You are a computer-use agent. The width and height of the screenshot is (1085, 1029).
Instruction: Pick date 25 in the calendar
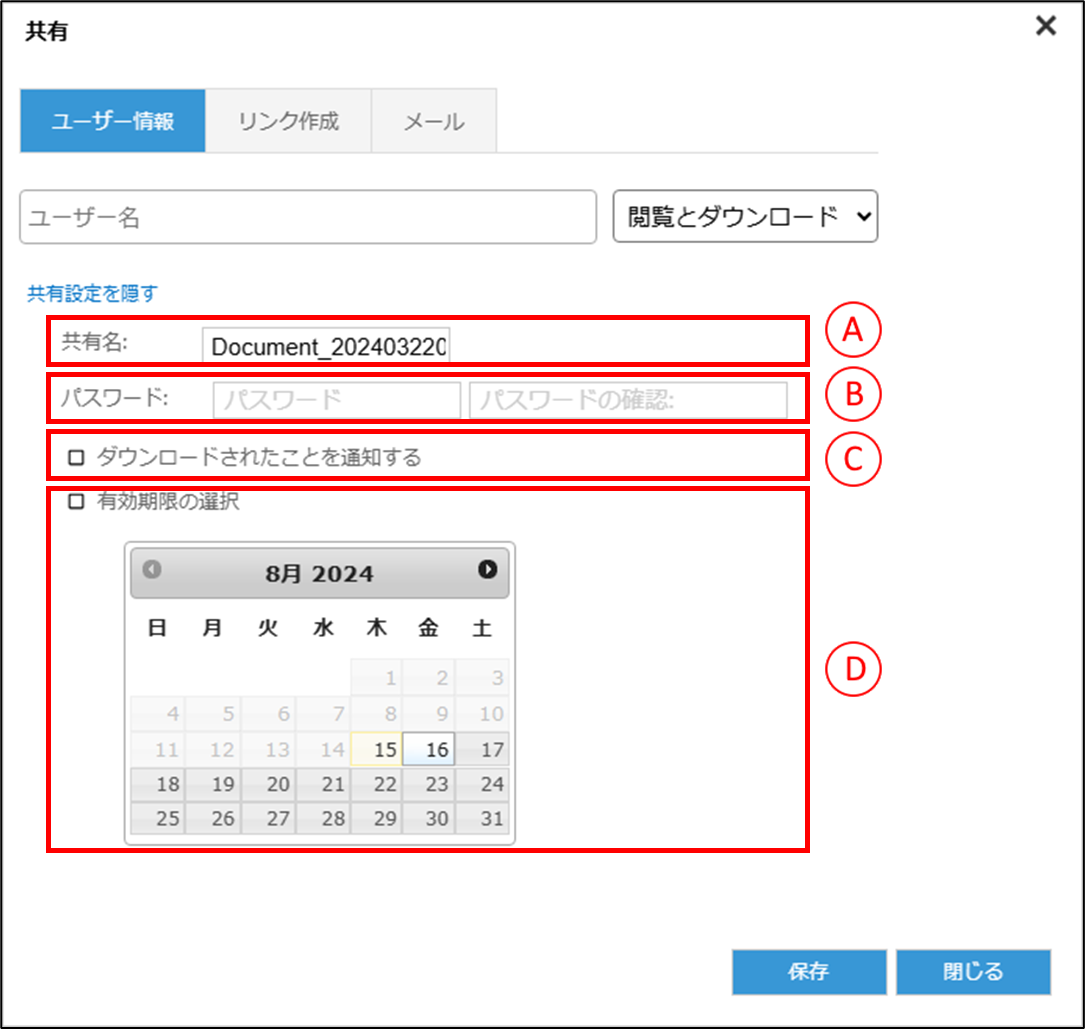tap(158, 818)
